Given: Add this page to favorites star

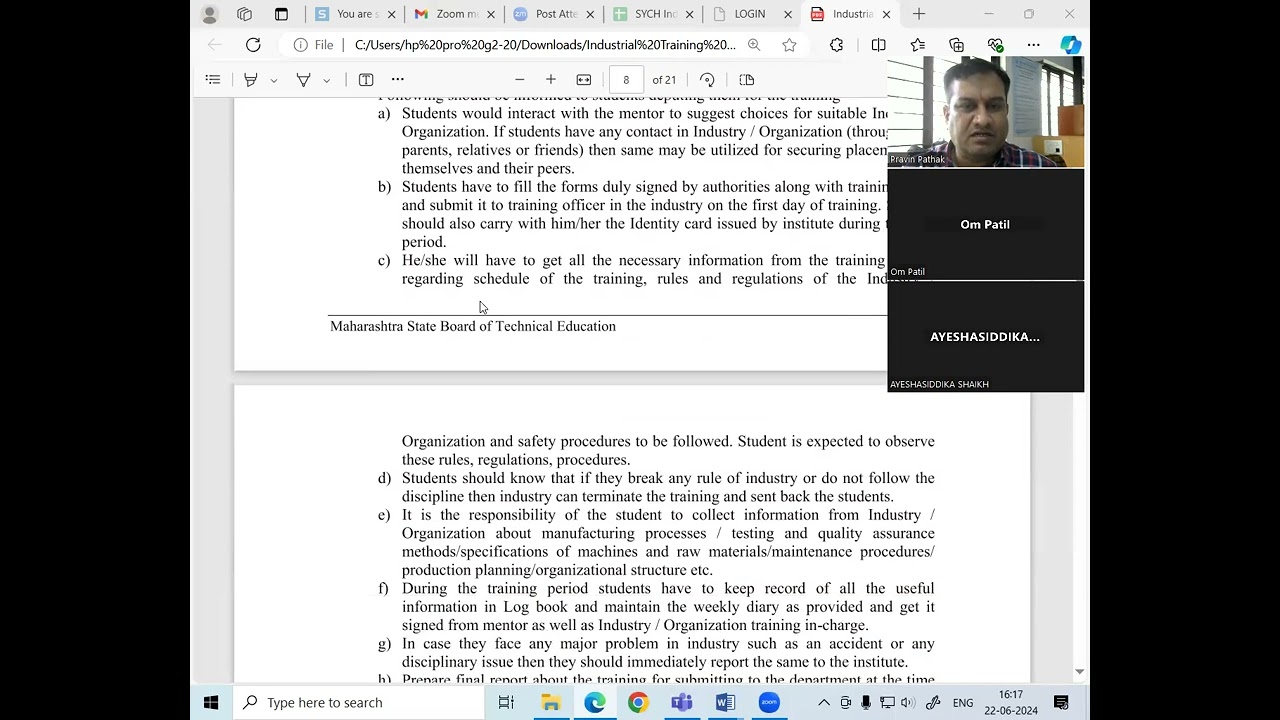Looking at the screenshot, I should pyautogui.click(x=789, y=45).
